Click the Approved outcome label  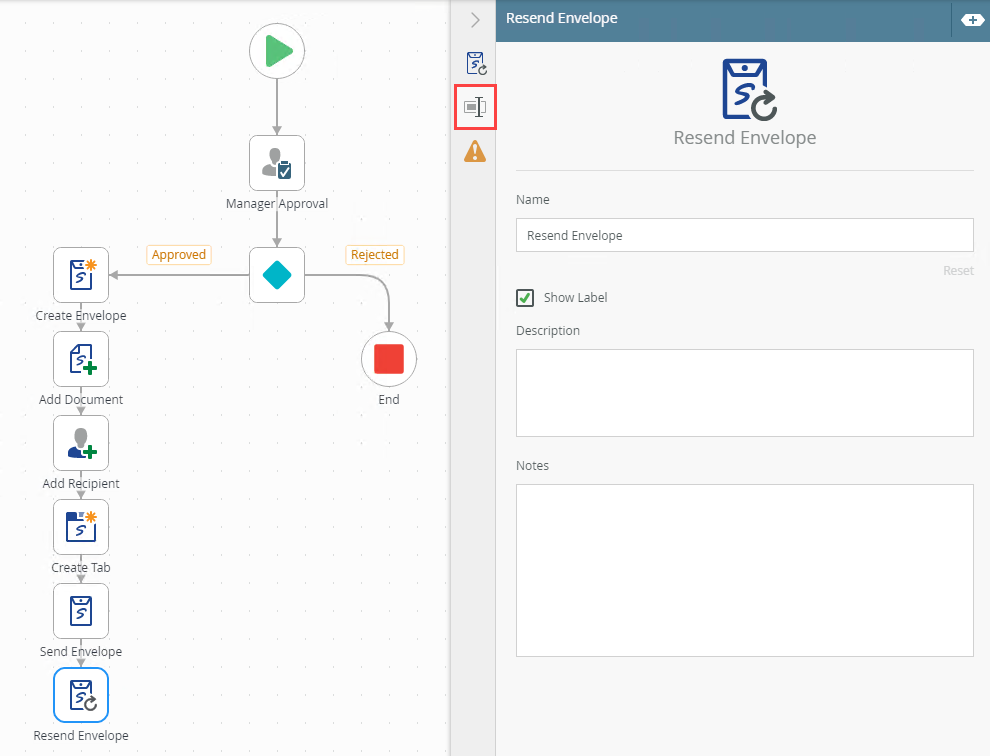(179, 255)
